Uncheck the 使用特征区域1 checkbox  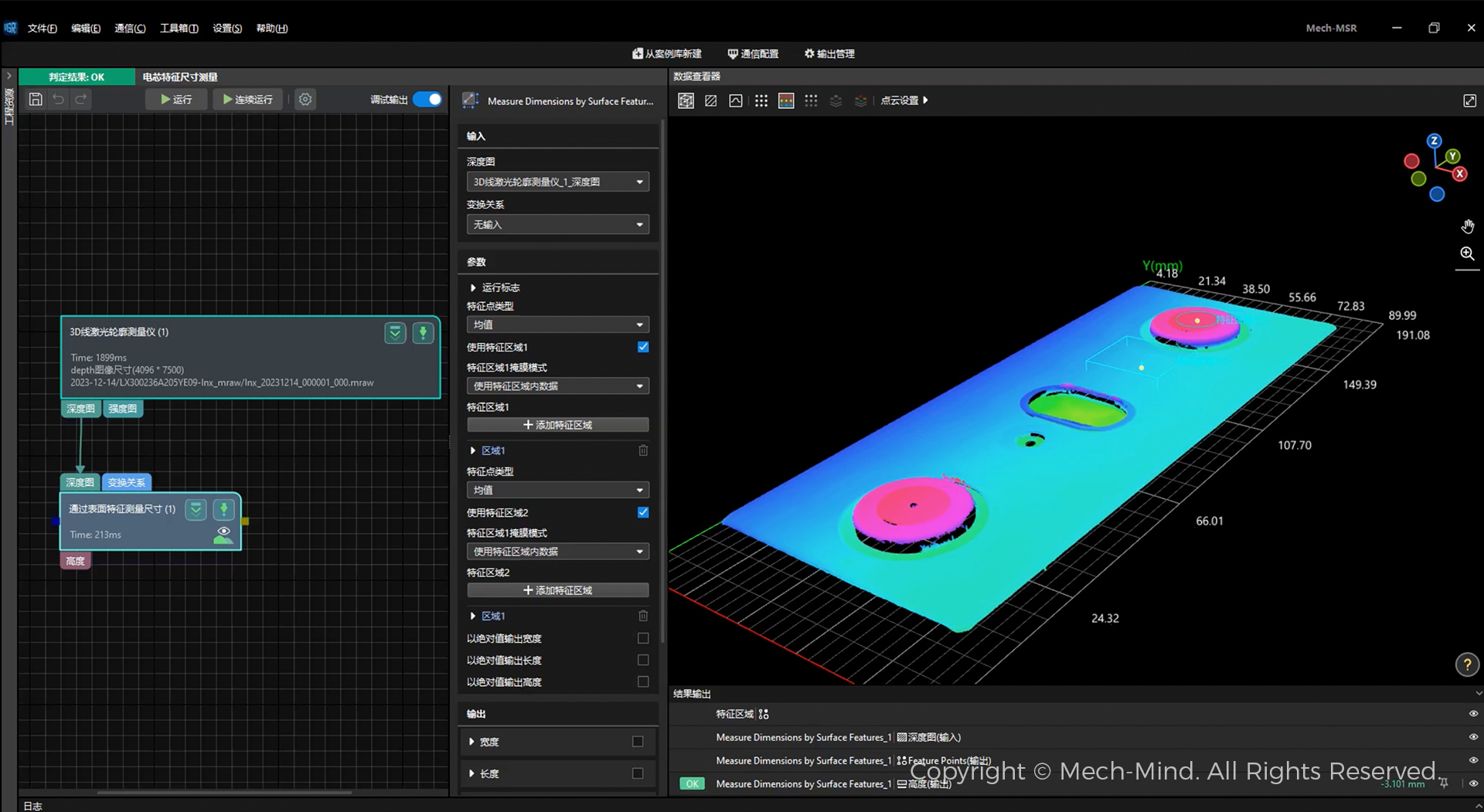[x=643, y=348]
